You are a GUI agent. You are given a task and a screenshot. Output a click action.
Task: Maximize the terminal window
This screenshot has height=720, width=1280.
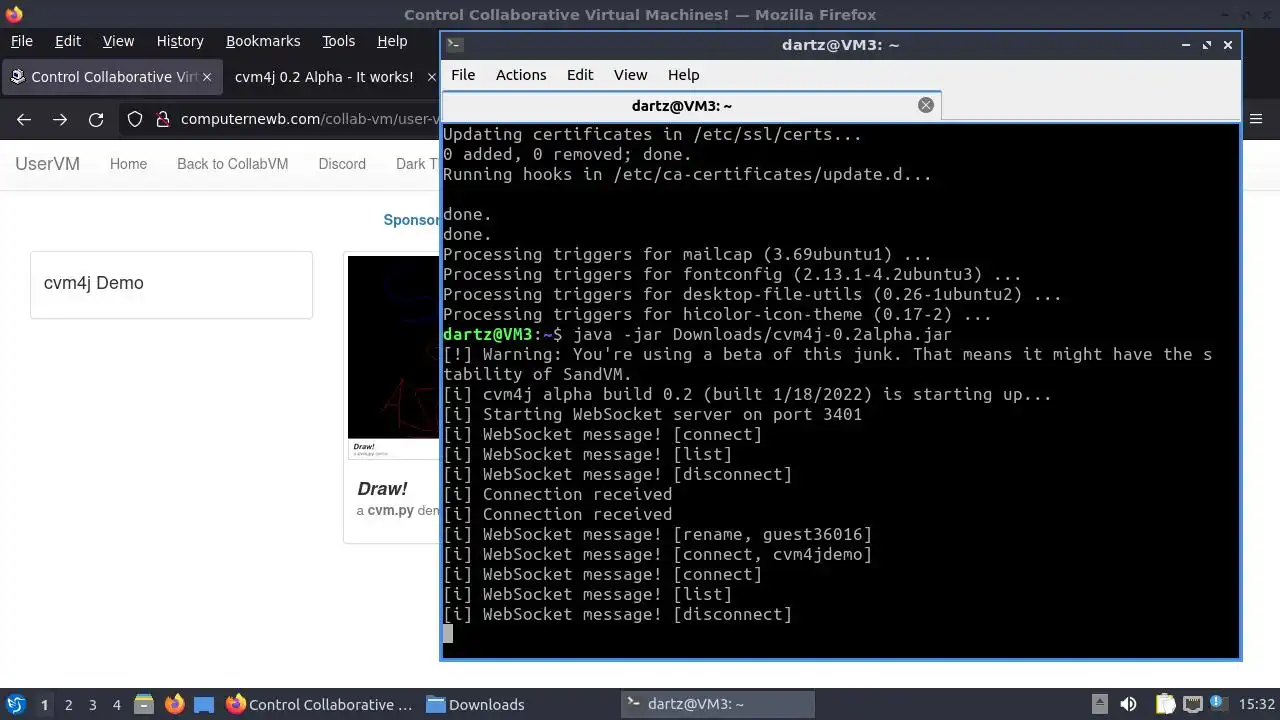pos(1207,44)
